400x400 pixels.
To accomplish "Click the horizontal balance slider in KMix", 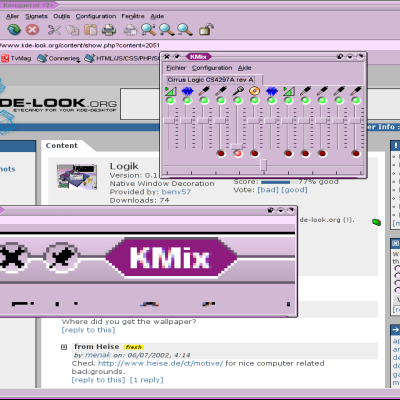I will tap(264, 165).
